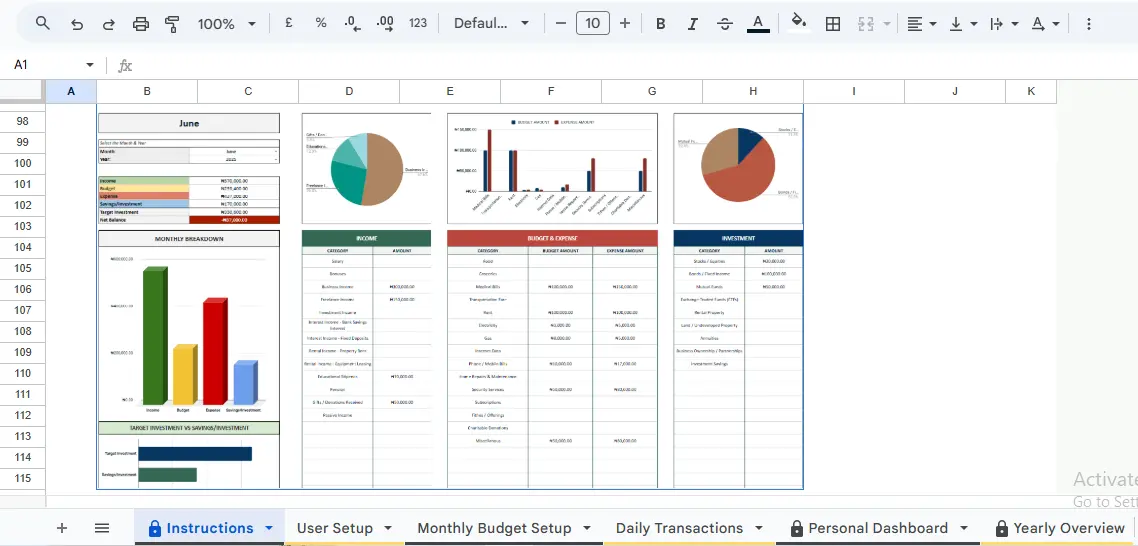Toggle strikethrough formatting

click(724, 24)
